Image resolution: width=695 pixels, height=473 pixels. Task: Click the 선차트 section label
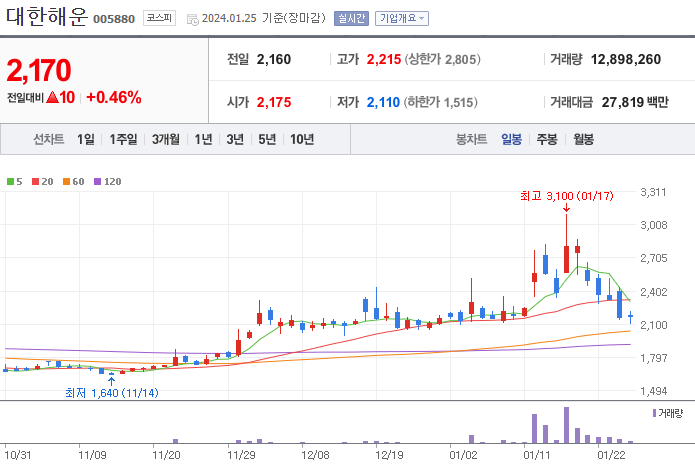tap(49, 140)
